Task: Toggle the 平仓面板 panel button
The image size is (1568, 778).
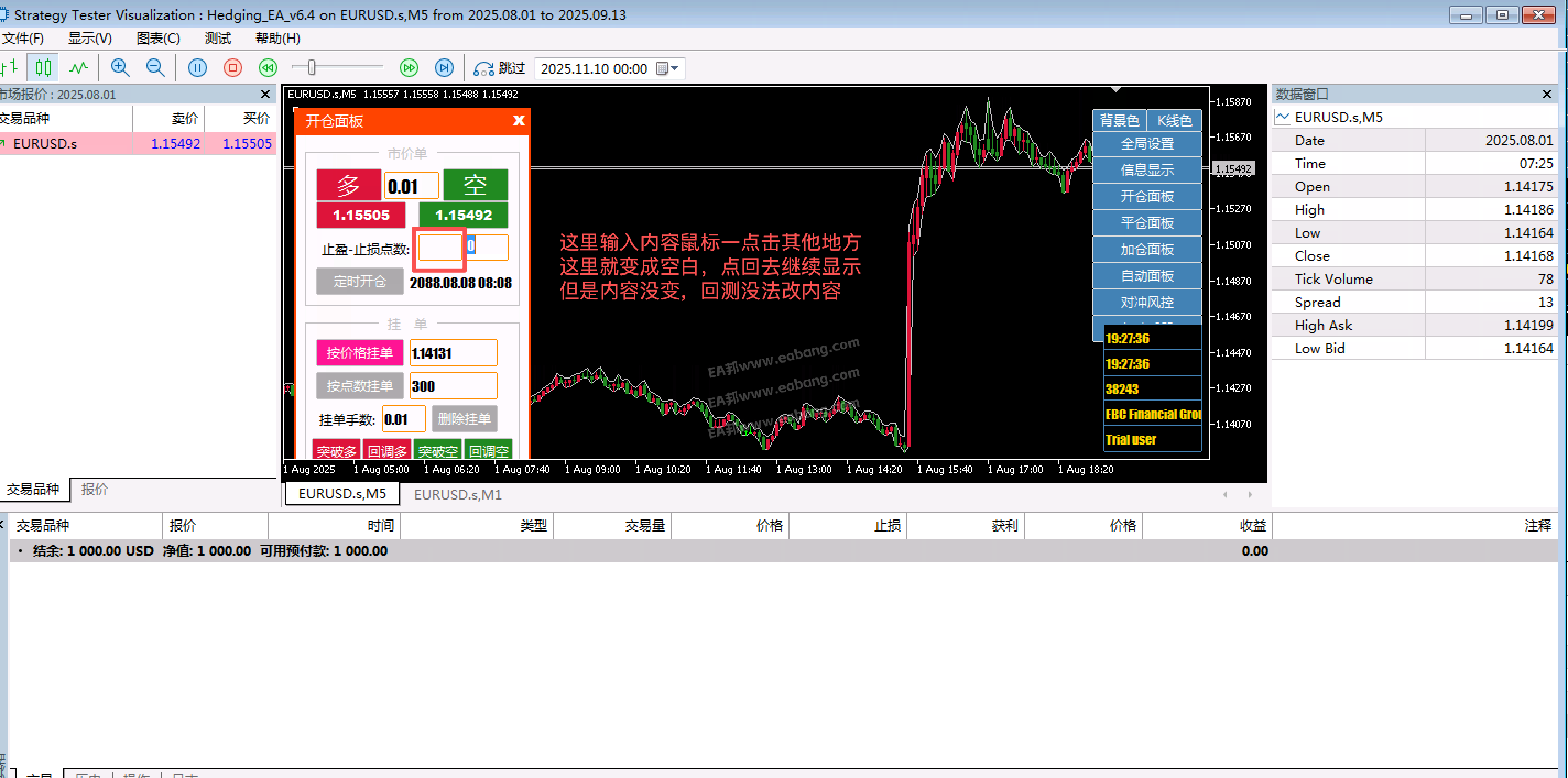Action: pos(1147,223)
